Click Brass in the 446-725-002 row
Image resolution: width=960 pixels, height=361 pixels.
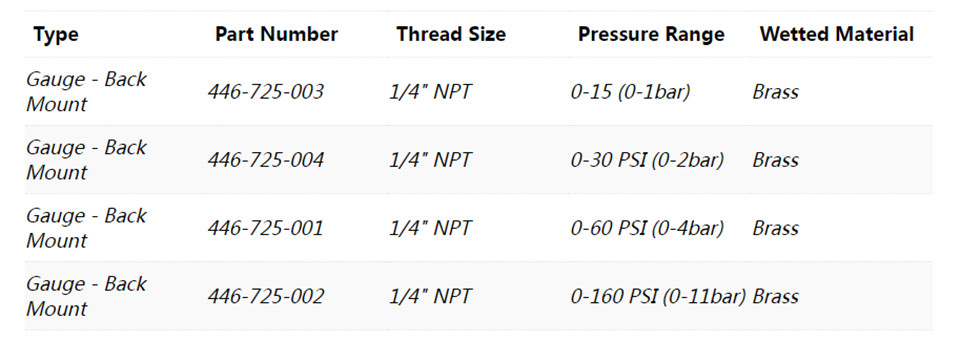[776, 297]
